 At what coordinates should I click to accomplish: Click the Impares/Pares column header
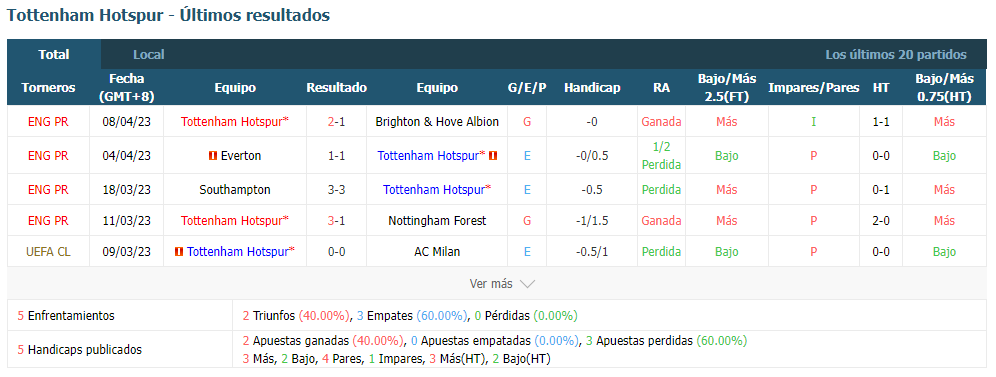coord(814,88)
